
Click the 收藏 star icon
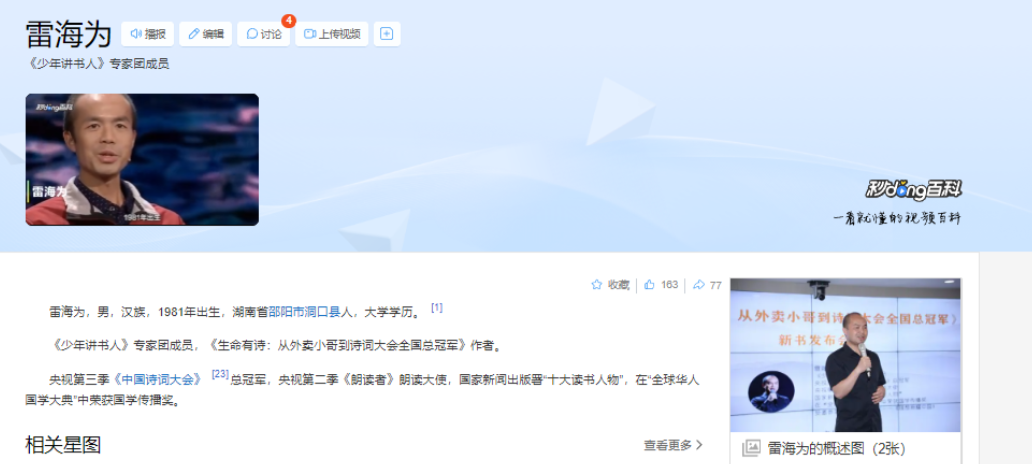[x=597, y=285]
